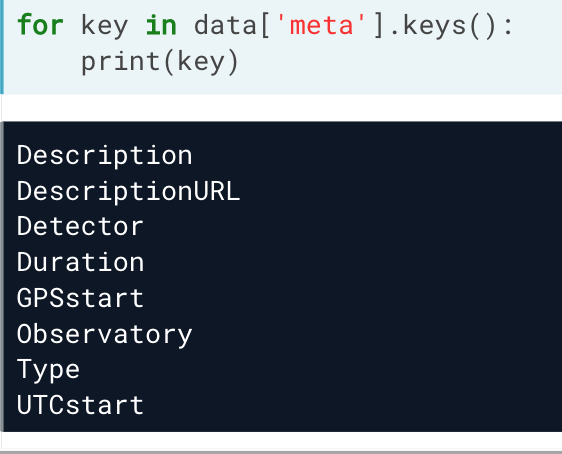Click the 'meta' string literal
This screenshot has height=454, width=562.
coord(321,25)
